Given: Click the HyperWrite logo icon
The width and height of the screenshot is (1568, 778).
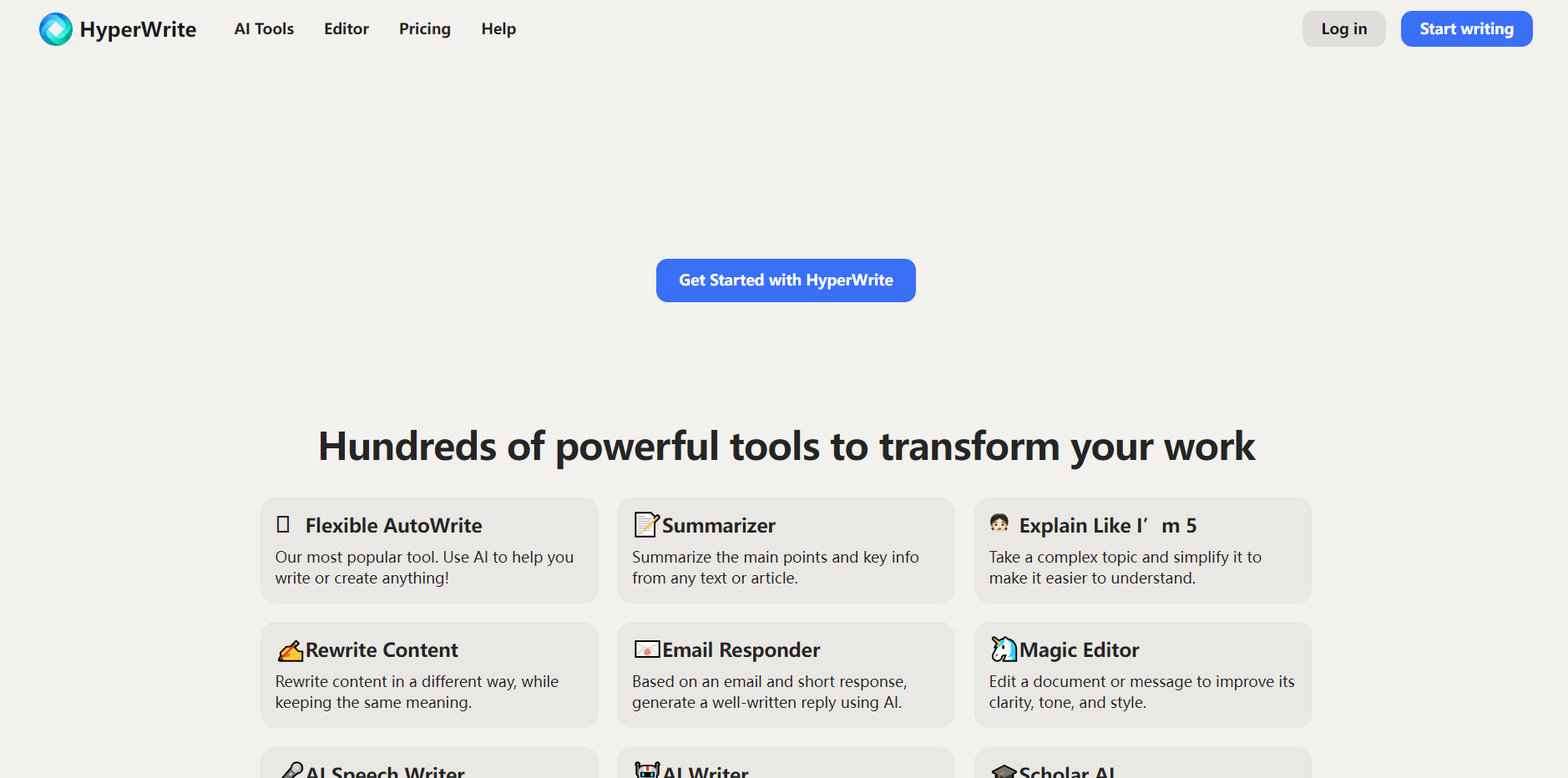Looking at the screenshot, I should pyautogui.click(x=56, y=29).
